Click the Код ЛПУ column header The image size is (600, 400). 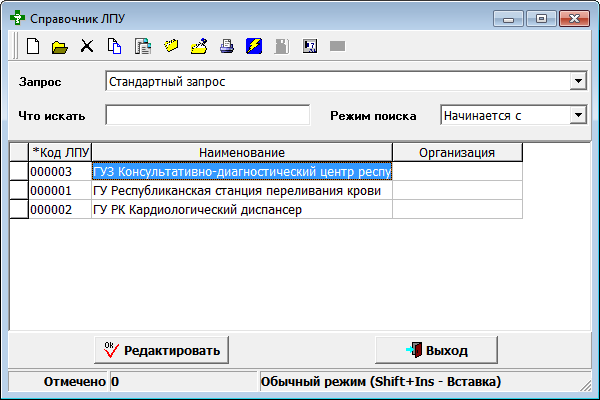[60, 152]
